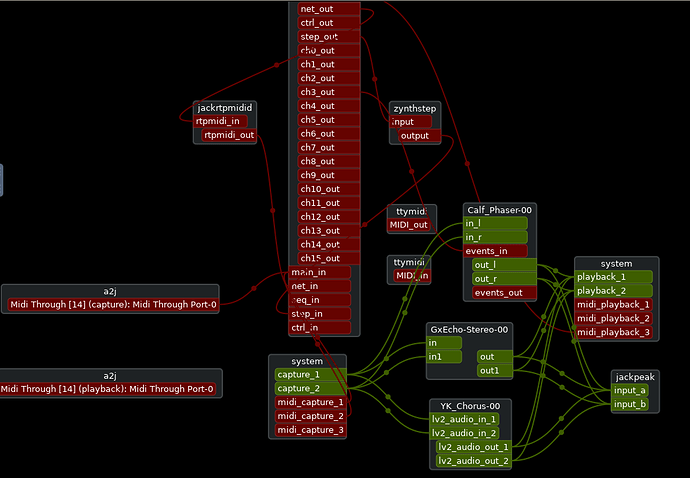Viewport: 690px width, 478px height.
Task: Click the ch0_out port
Action: (329, 51)
